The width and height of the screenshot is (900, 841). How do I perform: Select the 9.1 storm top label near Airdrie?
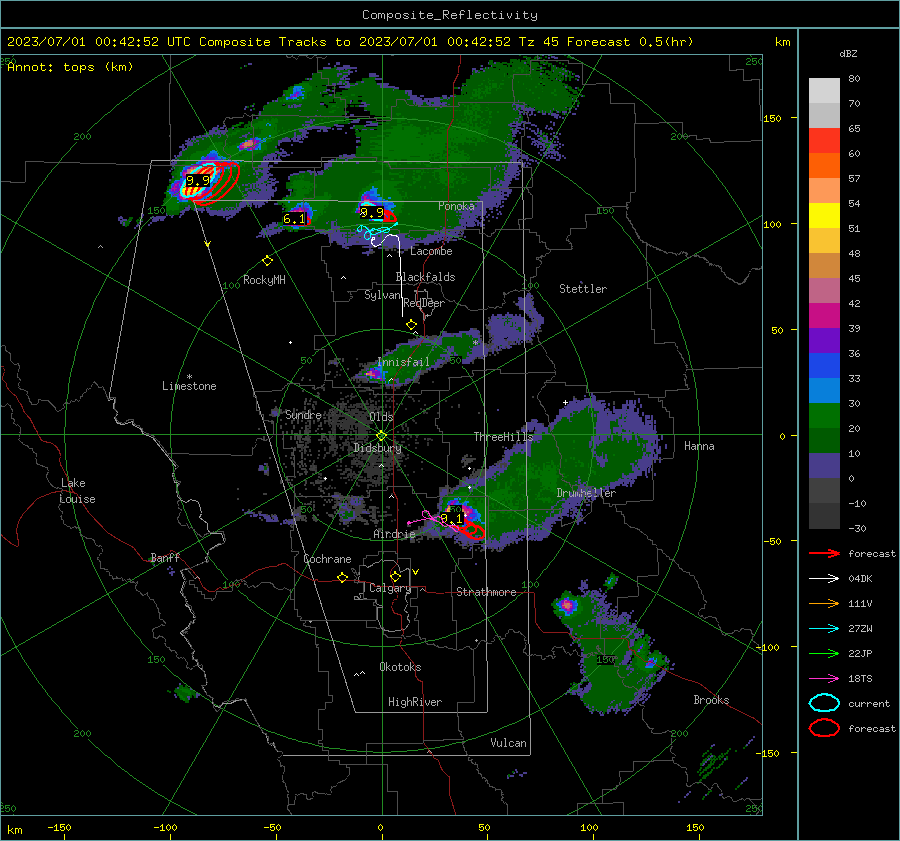point(451,519)
